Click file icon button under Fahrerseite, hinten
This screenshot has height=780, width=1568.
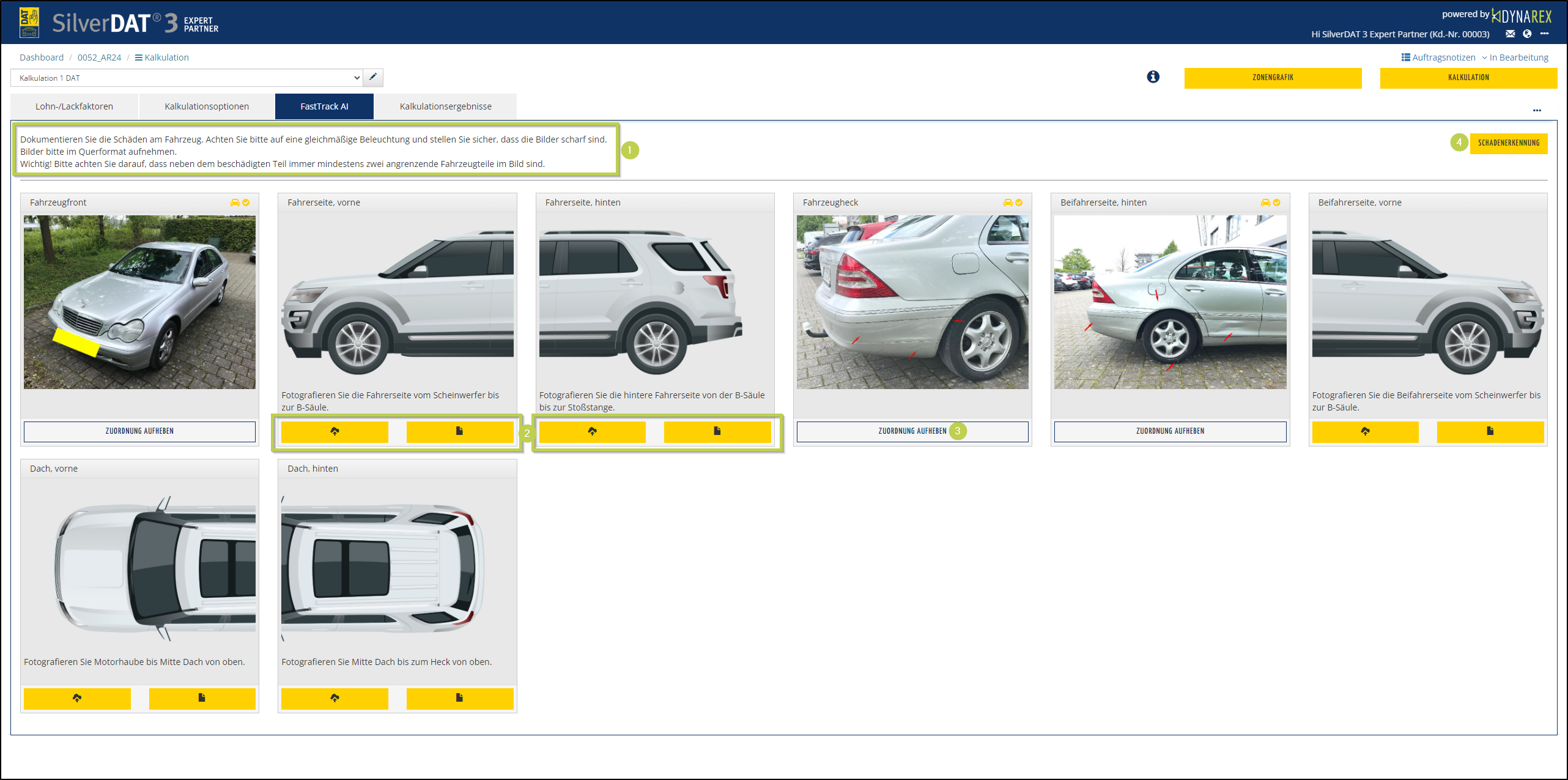[717, 431]
